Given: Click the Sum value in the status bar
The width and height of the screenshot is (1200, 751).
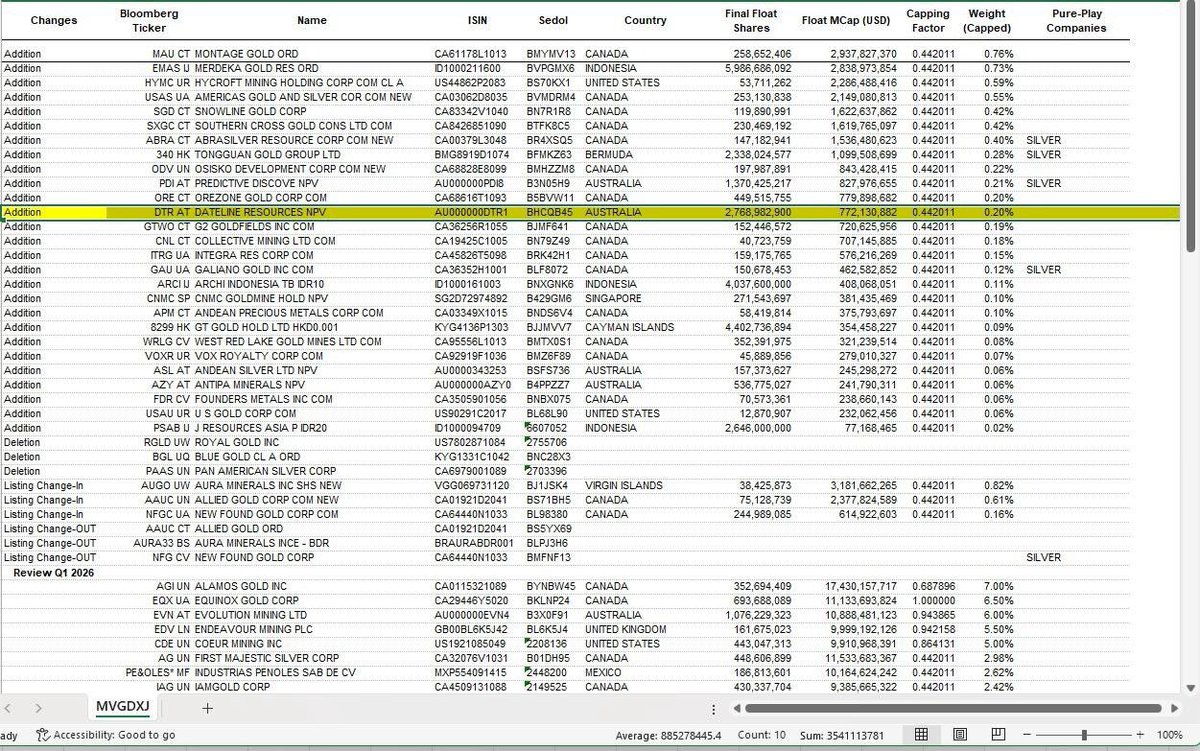Looking at the screenshot, I should (x=843, y=735).
